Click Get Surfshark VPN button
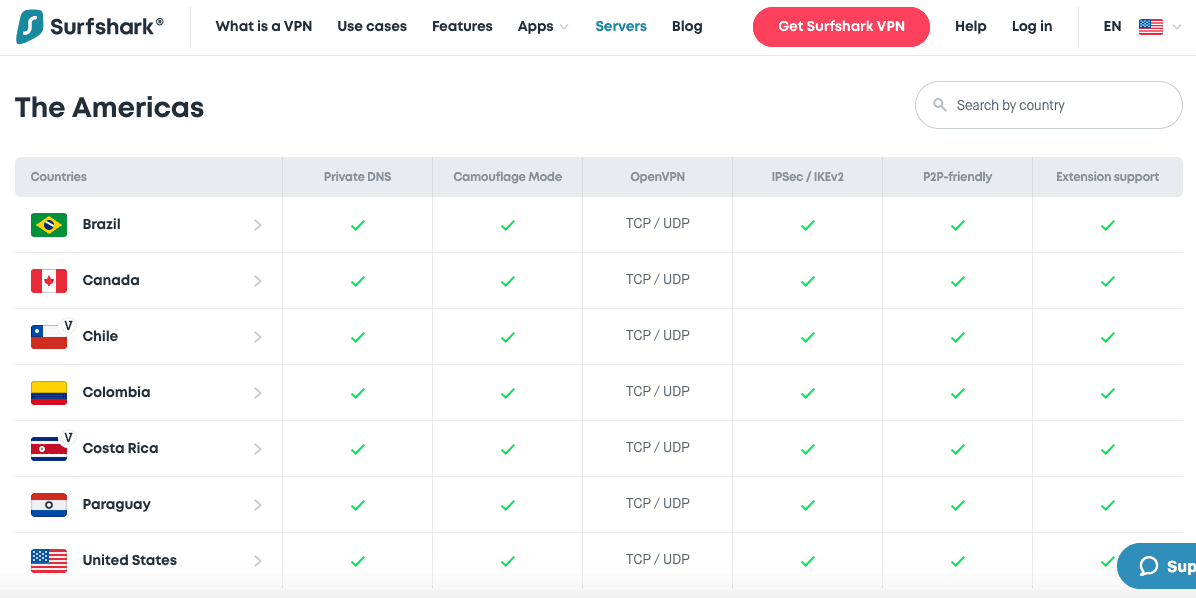The width and height of the screenshot is (1196, 598). (x=841, y=27)
